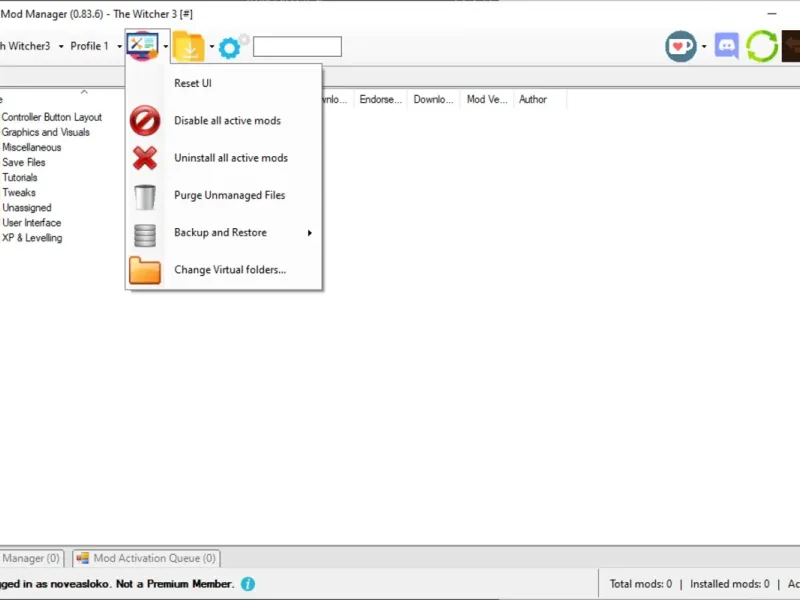Select Change Virtual folders...

pyautogui.click(x=223, y=270)
